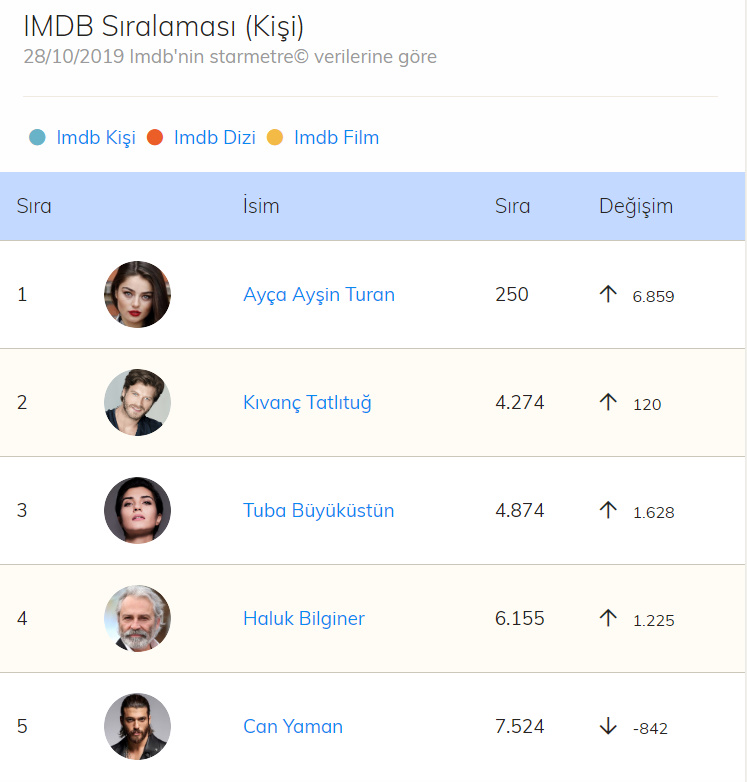747x782 pixels.
Task: Open Tuba Büyüküstün's profile picture
Action: (137, 511)
